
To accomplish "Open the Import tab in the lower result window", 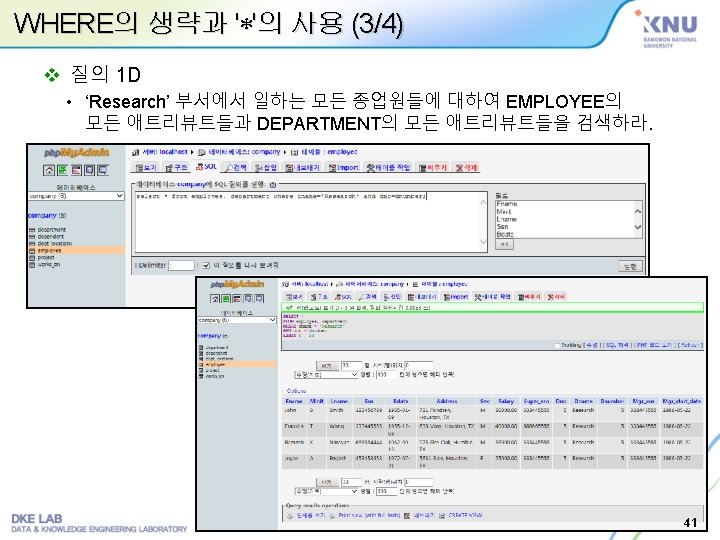I will point(456,297).
